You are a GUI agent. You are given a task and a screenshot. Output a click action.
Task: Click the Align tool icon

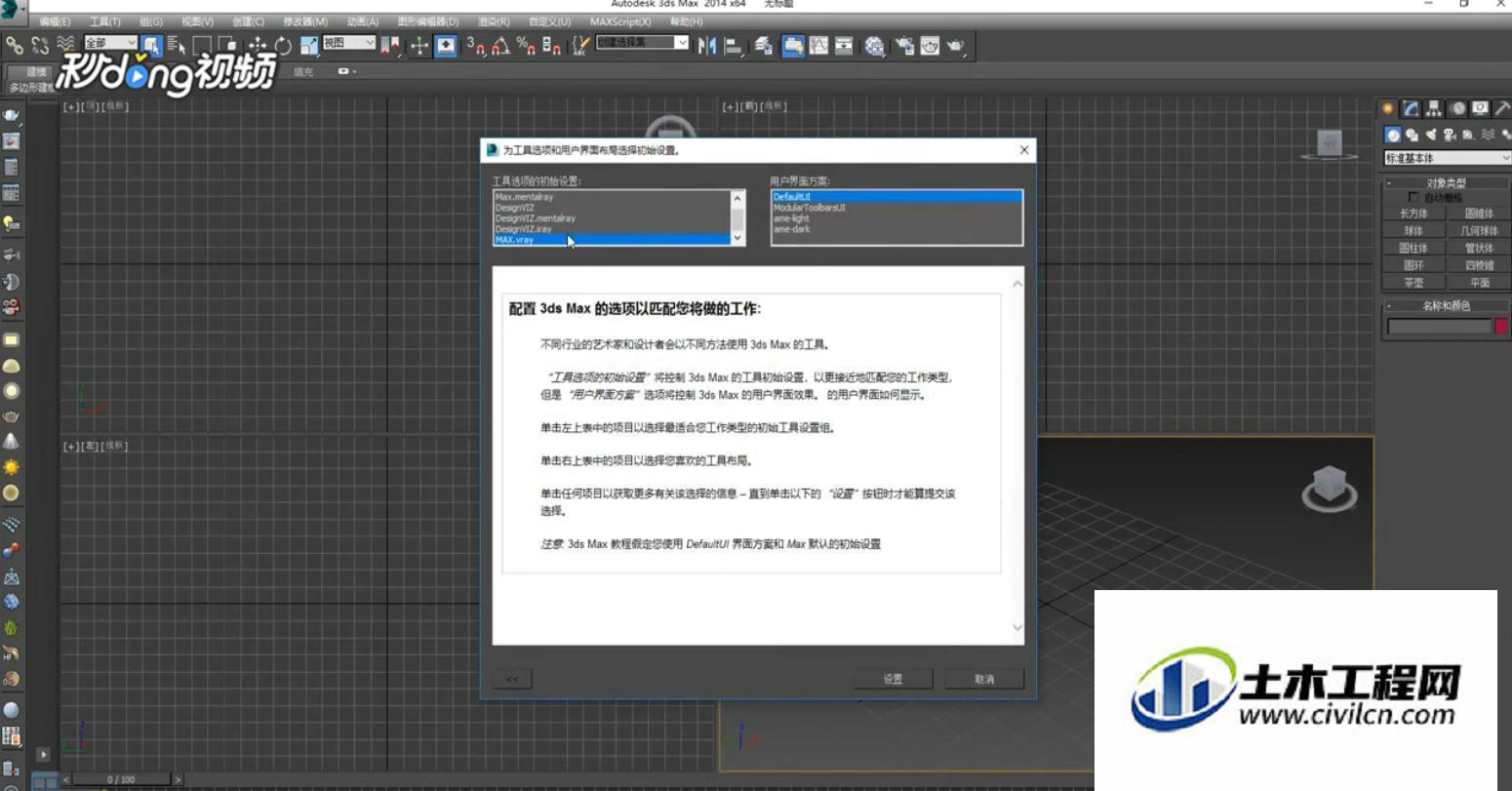pyautogui.click(x=734, y=45)
